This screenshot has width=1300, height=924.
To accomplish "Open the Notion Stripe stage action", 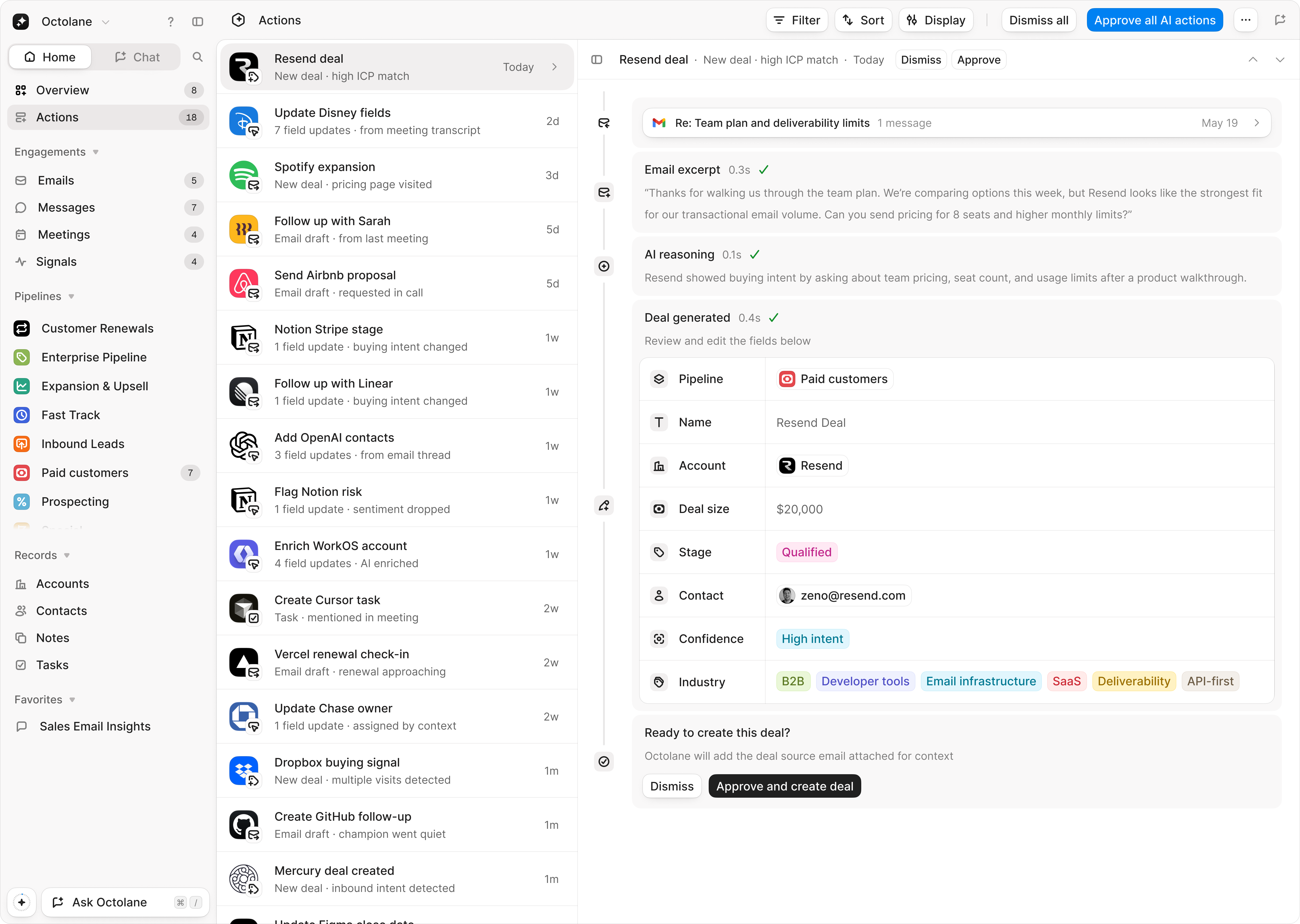I will click(x=397, y=337).
